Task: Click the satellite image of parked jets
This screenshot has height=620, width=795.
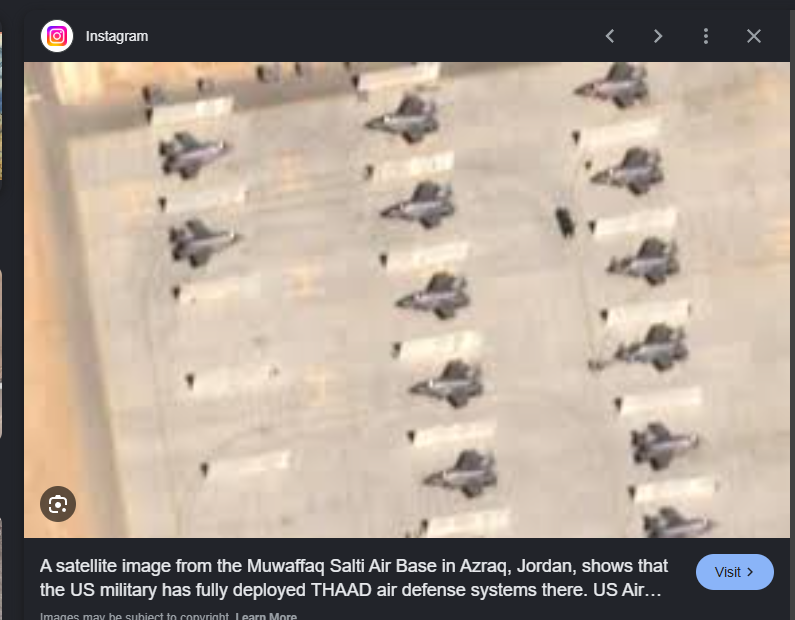Action: tap(407, 300)
